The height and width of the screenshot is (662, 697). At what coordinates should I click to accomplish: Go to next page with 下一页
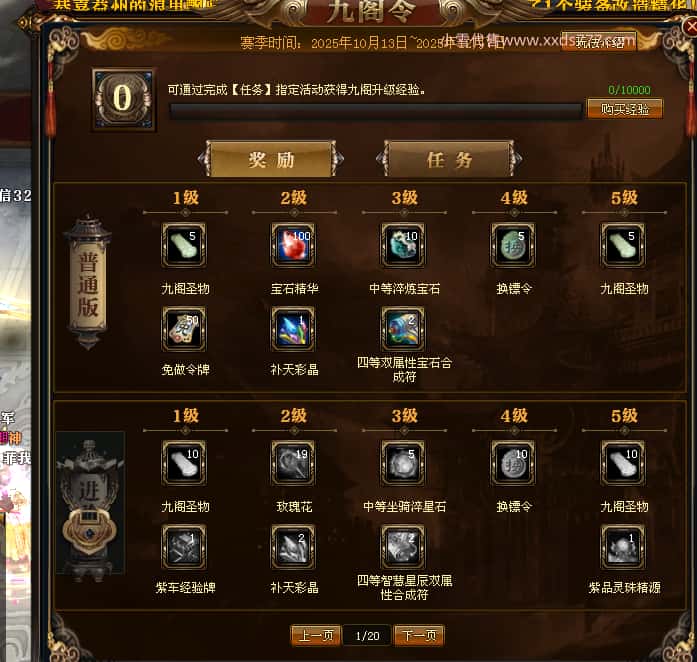pyautogui.click(x=419, y=635)
